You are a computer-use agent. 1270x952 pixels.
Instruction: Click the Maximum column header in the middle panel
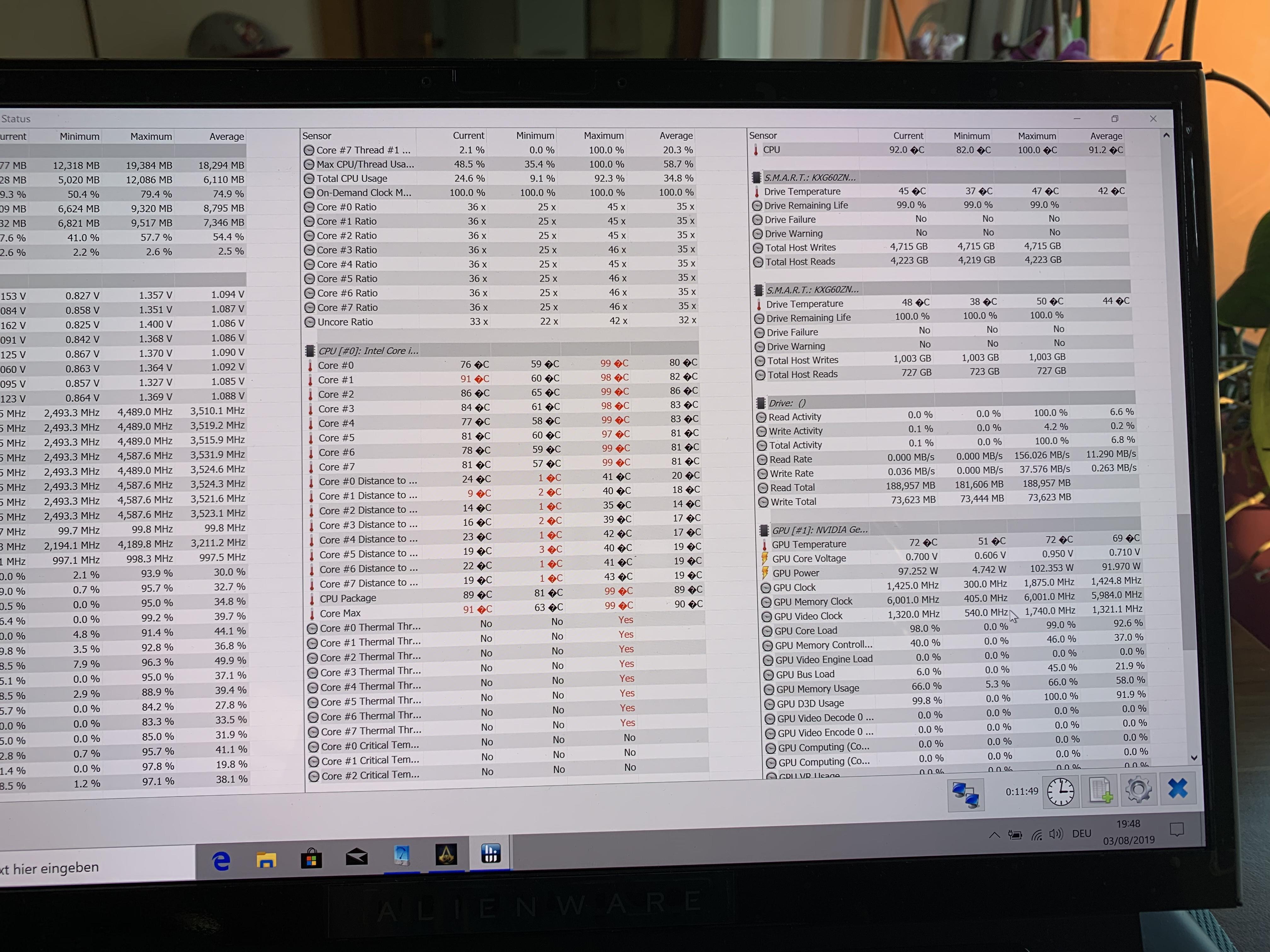603,136
